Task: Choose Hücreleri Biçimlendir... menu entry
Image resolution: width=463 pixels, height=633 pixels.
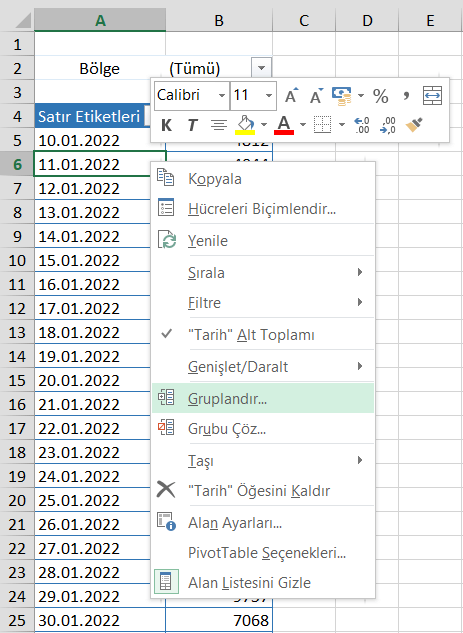Action: [x=263, y=209]
